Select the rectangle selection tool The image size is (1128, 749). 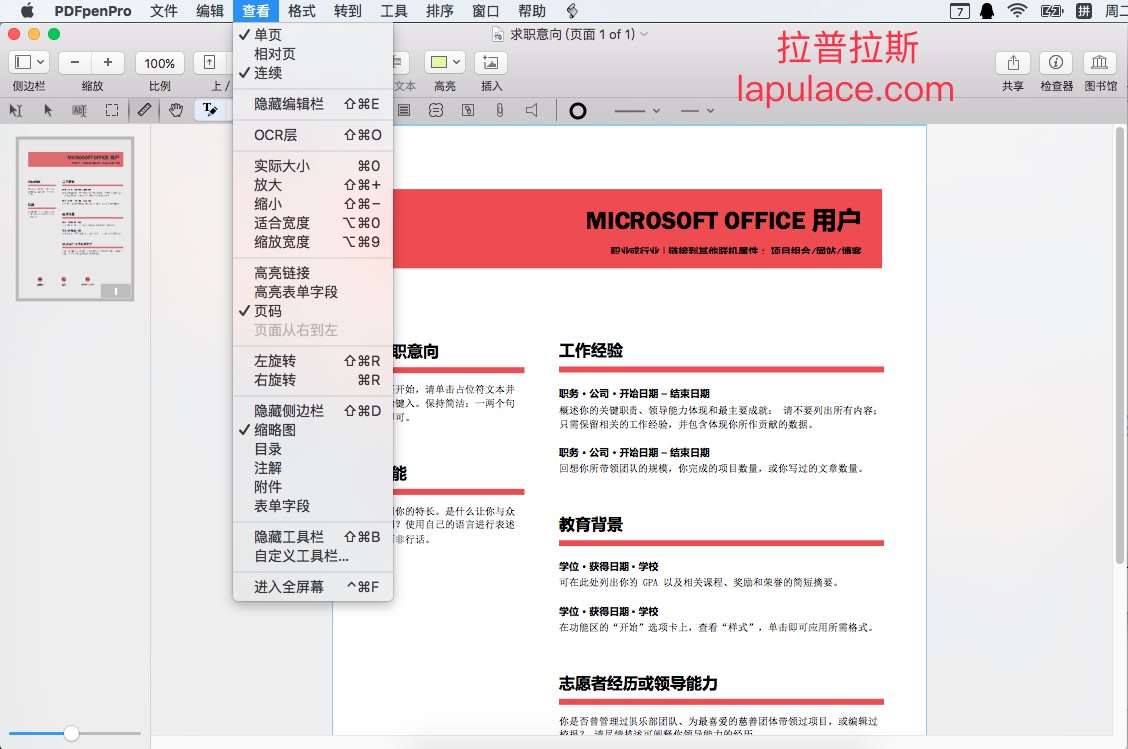(x=112, y=110)
